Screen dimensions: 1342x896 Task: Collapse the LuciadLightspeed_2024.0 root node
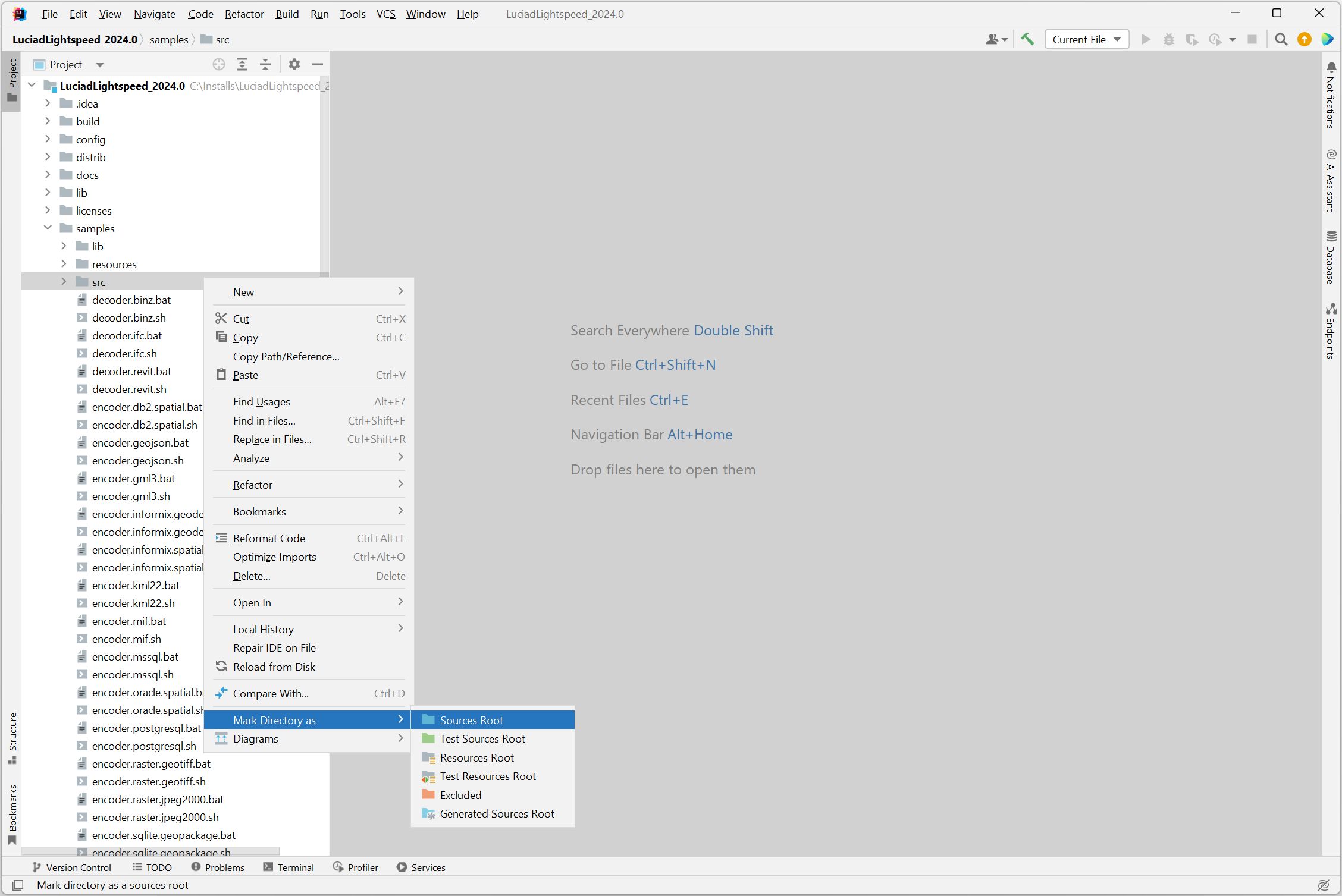click(32, 86)
